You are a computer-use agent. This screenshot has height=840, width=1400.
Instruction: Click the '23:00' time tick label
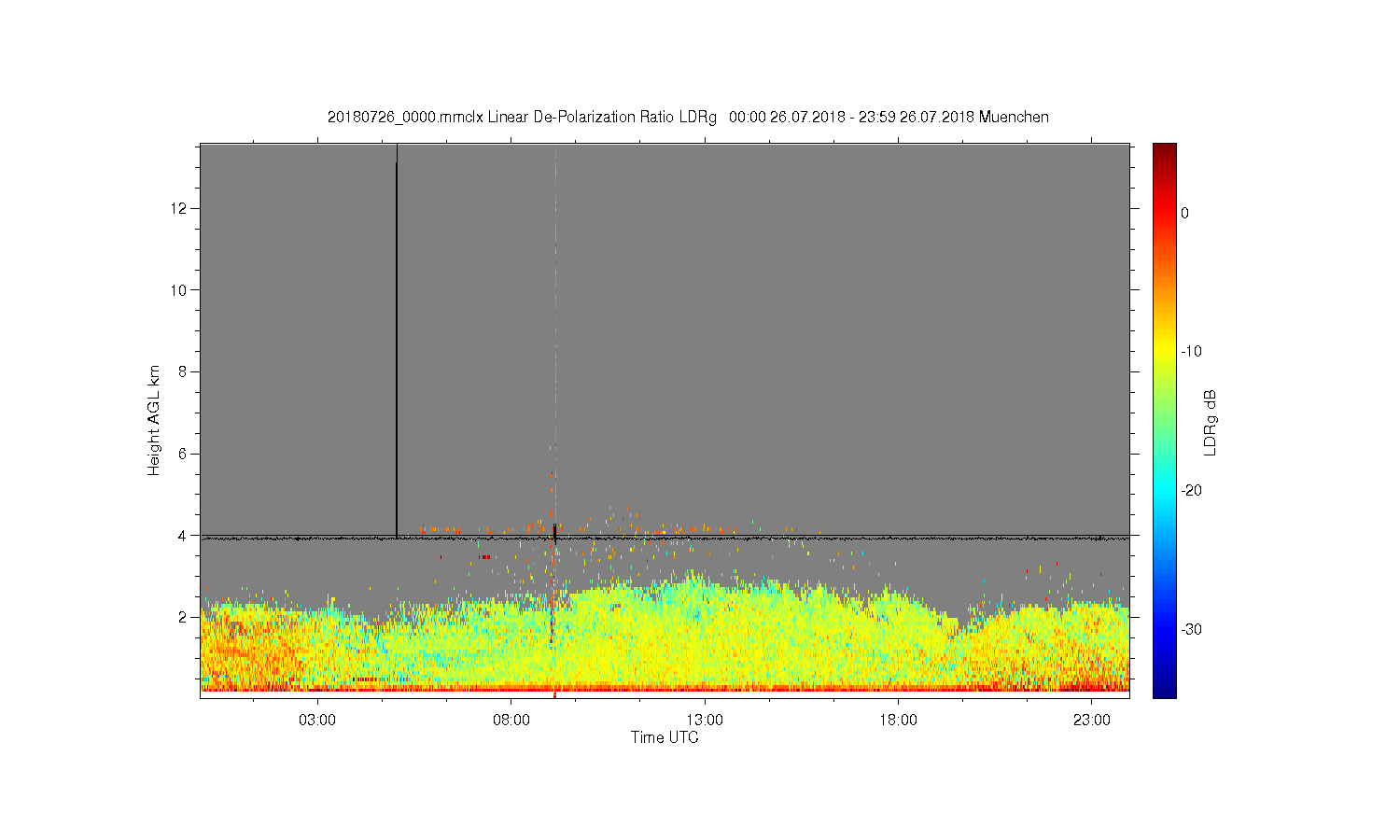1092,721
